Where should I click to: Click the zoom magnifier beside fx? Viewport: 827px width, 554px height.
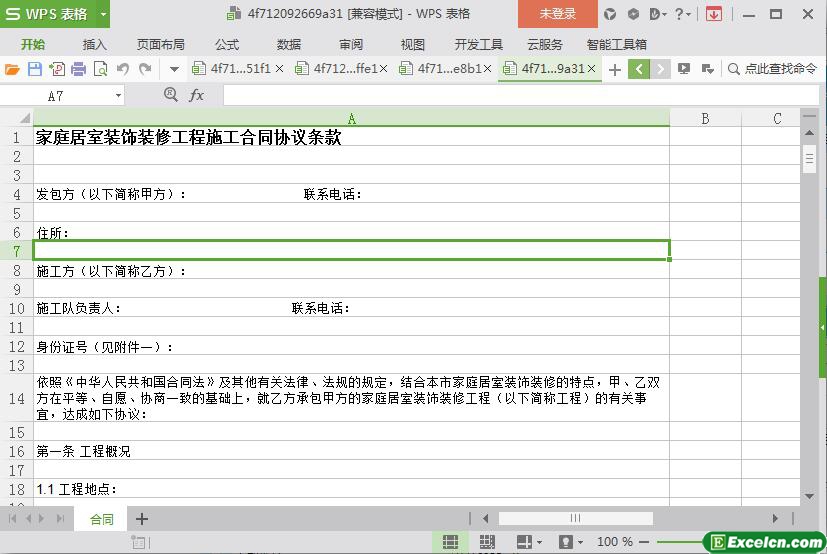pyautogui.click(x=170, y=95)
